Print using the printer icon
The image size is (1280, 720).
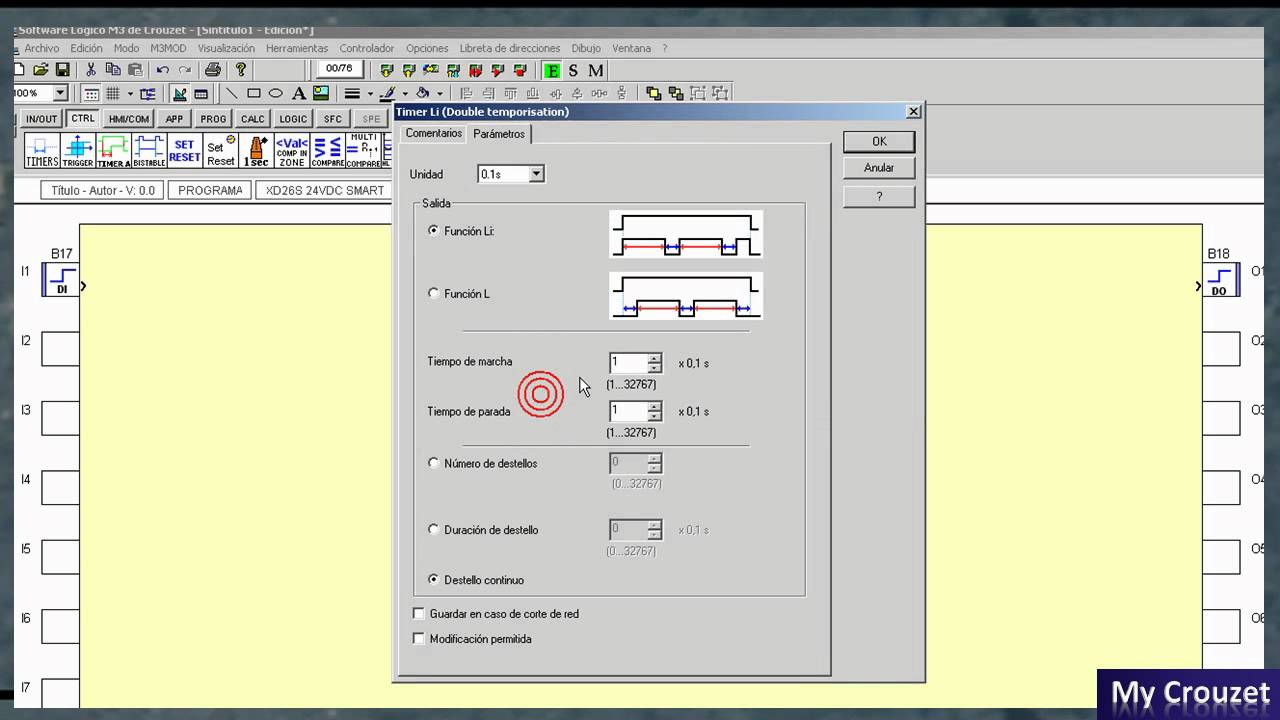pyautogui.click(x=212, y=70)
